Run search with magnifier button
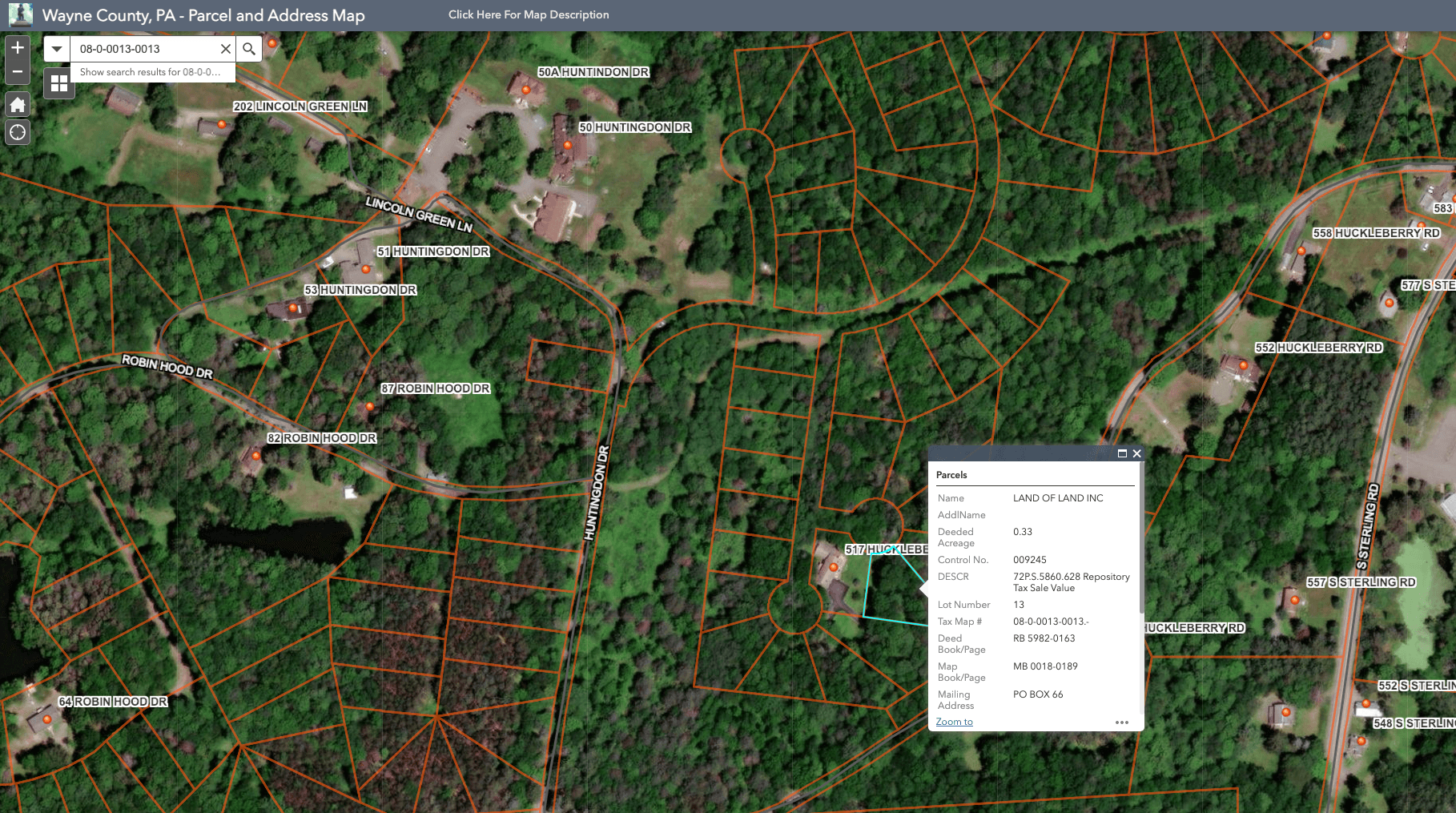This screenshot has width=1456, height=813. pyautogui.click(x=249, y=49)
